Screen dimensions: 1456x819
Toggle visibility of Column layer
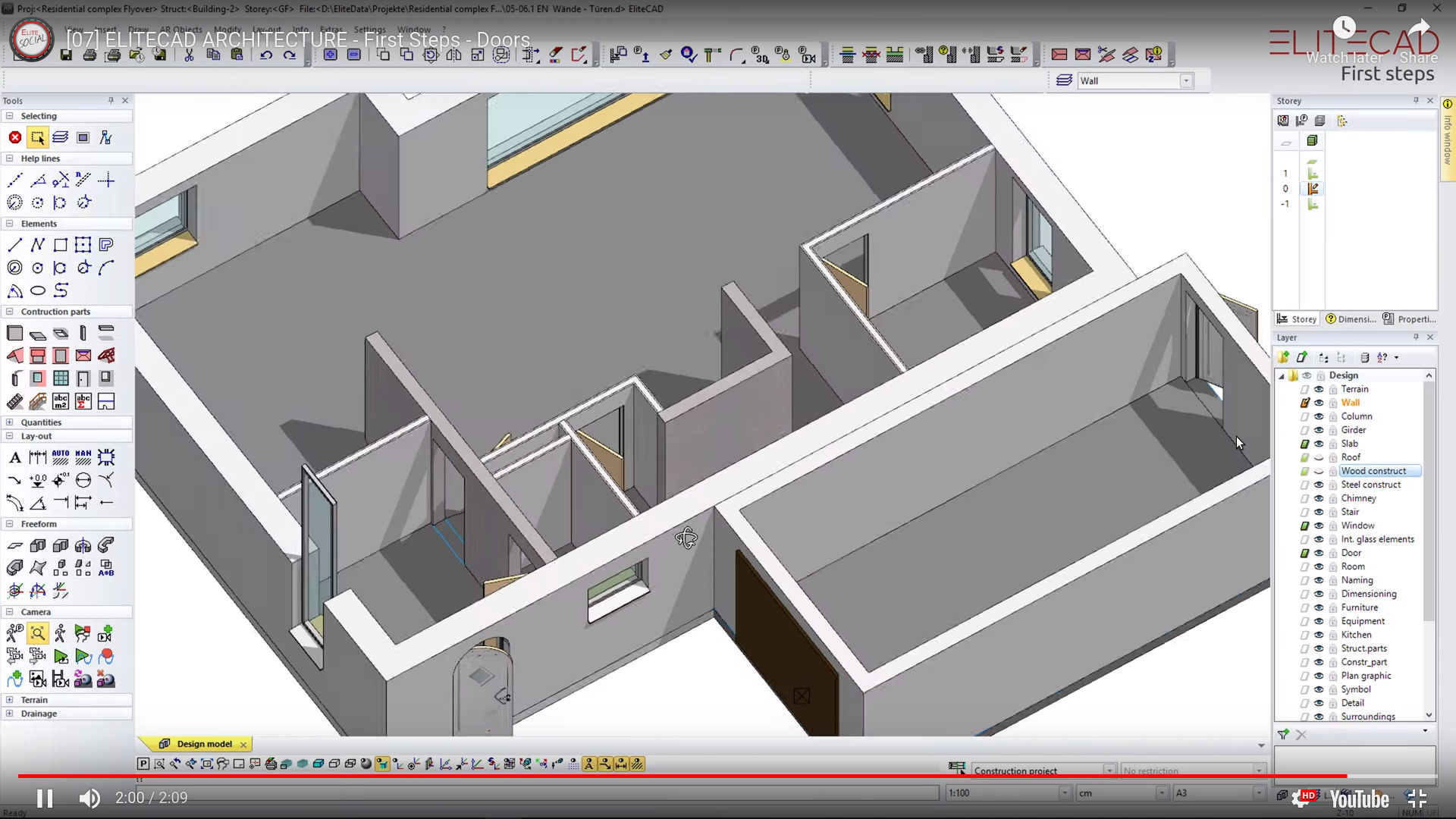tap(1319, 416)
